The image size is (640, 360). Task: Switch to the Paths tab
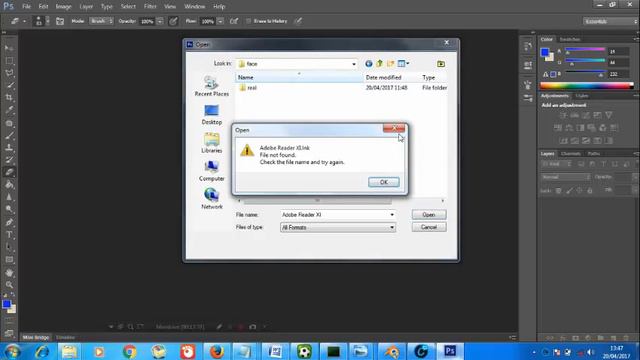coord(594,153)
